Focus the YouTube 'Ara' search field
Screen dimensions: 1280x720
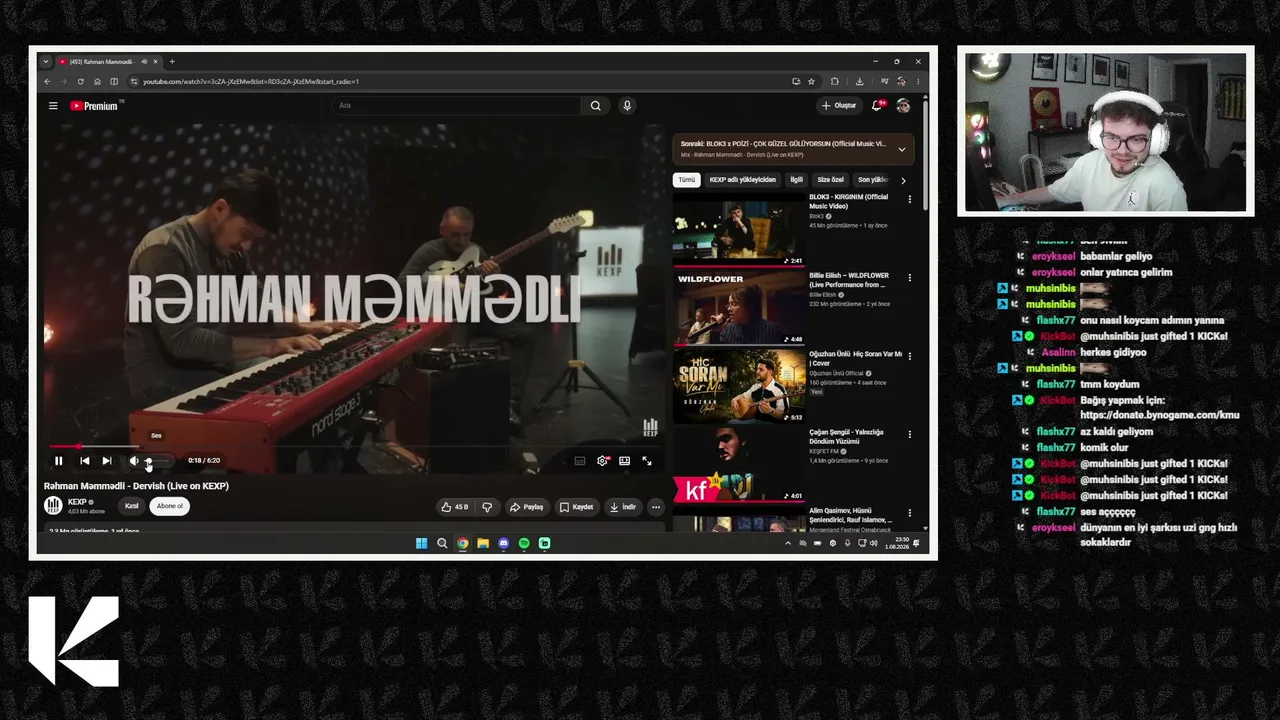(x=456, y=105)
